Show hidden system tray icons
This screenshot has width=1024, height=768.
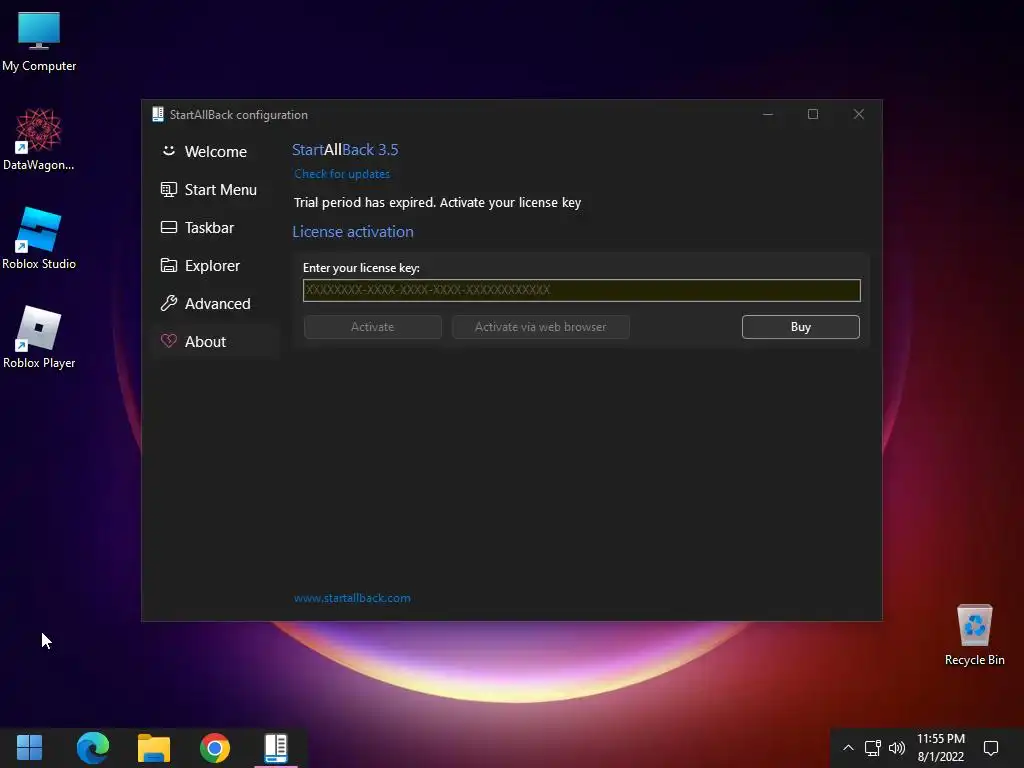848,748
